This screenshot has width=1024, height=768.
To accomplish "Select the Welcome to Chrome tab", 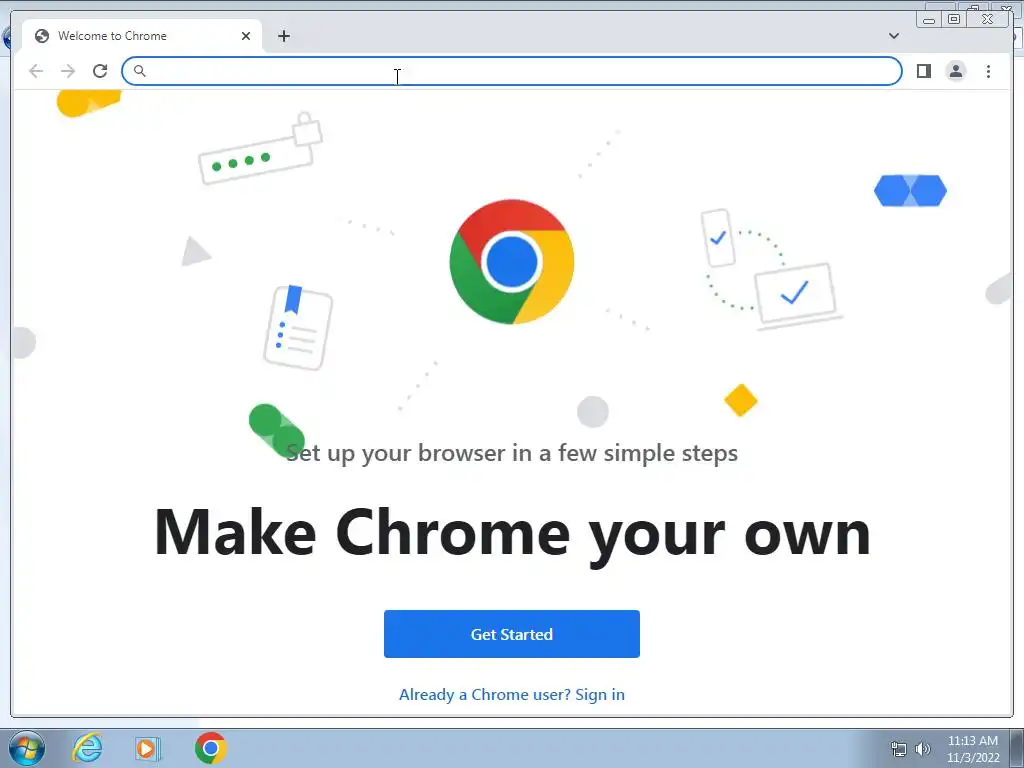I will [142, 36].
